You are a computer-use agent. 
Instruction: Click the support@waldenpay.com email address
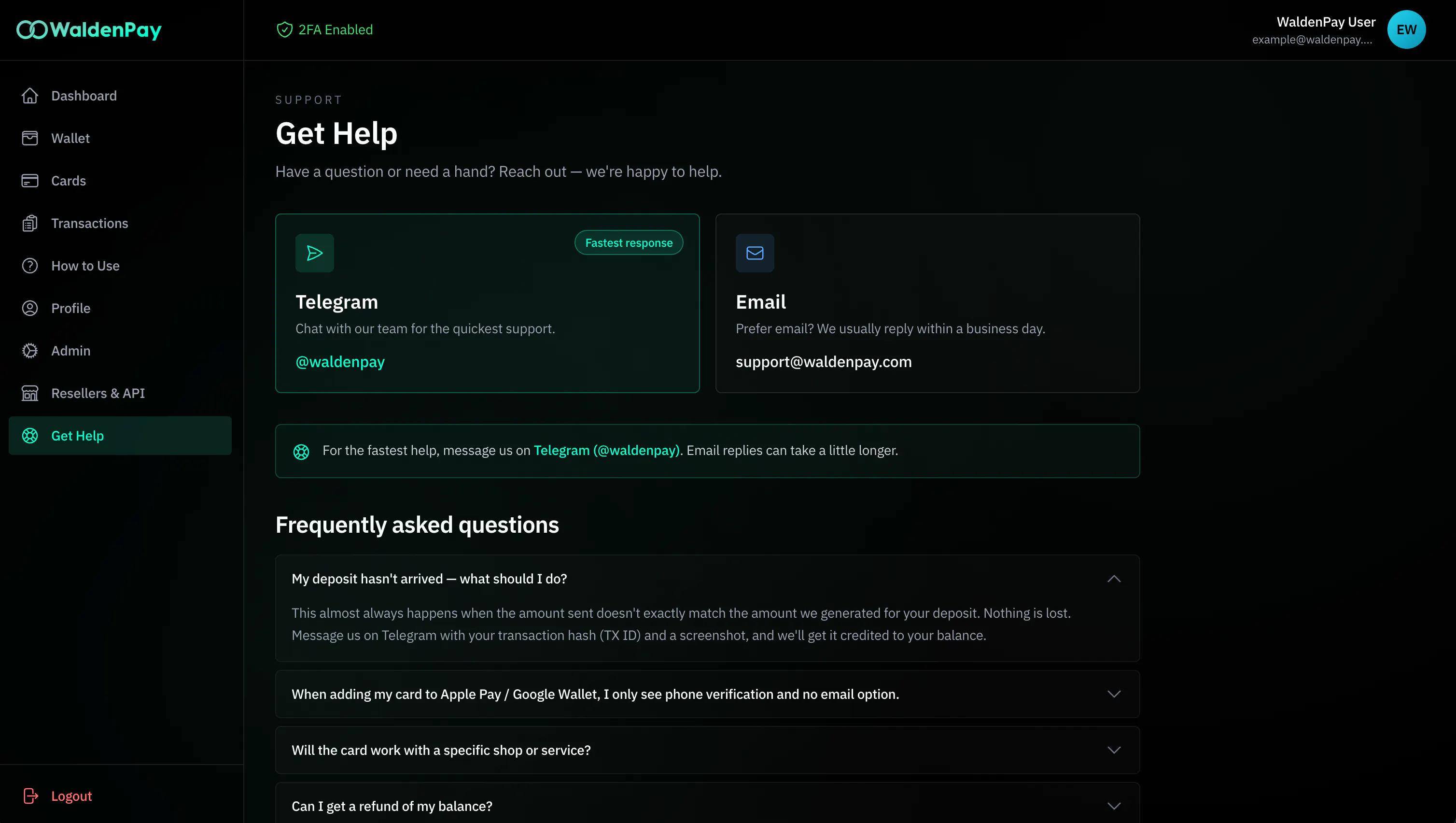pos(824,361)
